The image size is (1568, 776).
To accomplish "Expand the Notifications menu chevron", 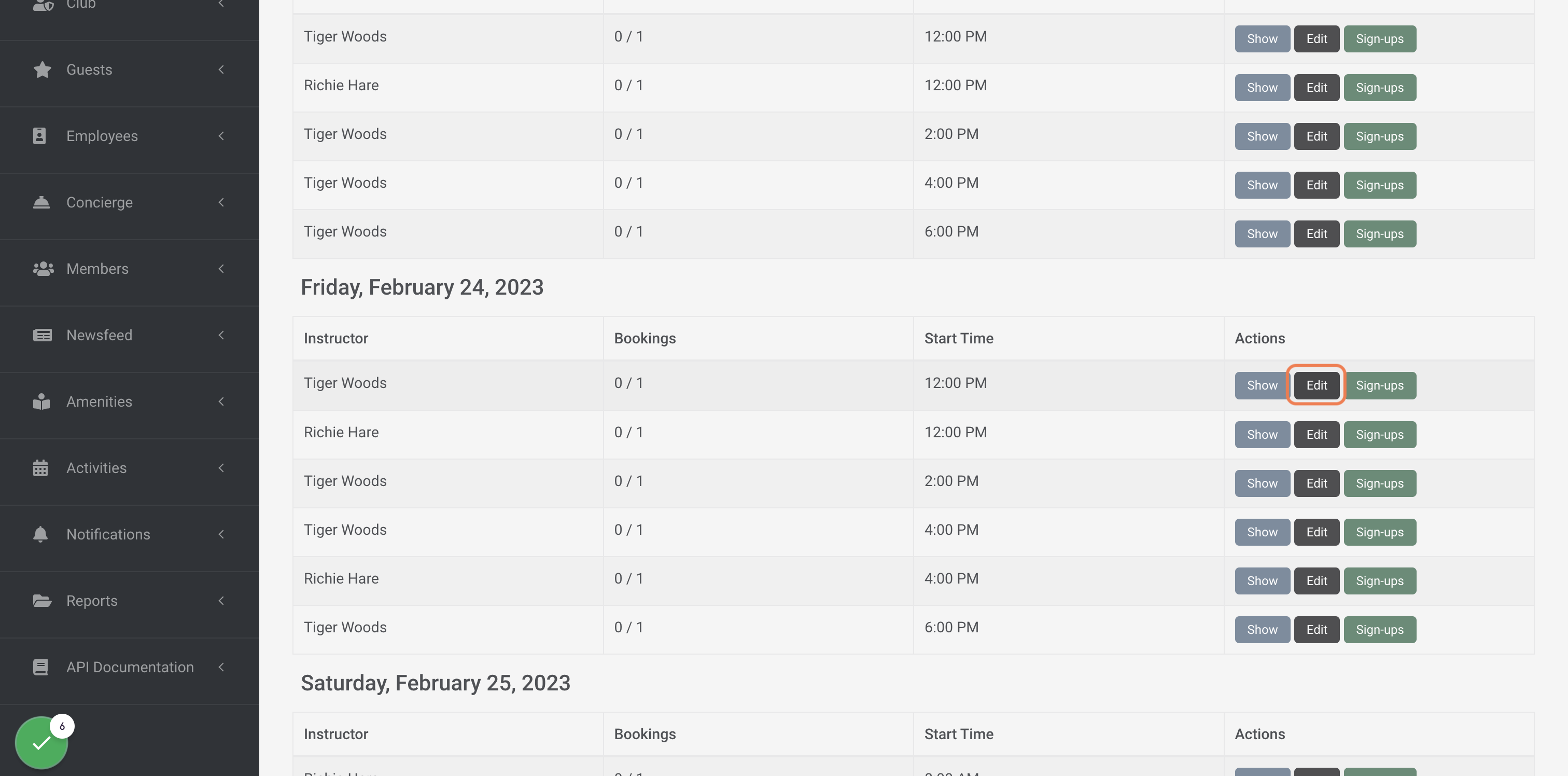I will (x=221, y=534).
